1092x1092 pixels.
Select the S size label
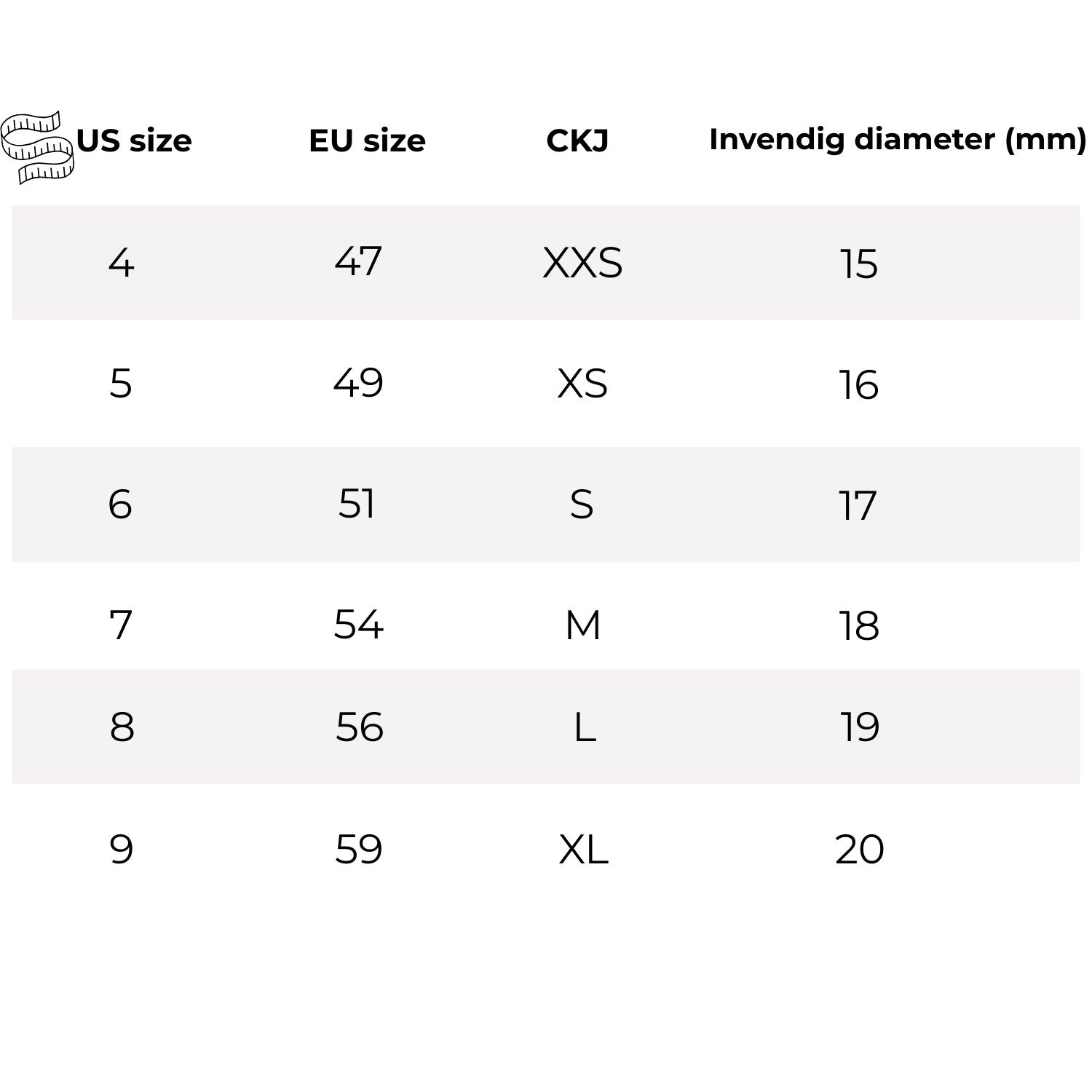pyautogui.click(x=582, y=504)
